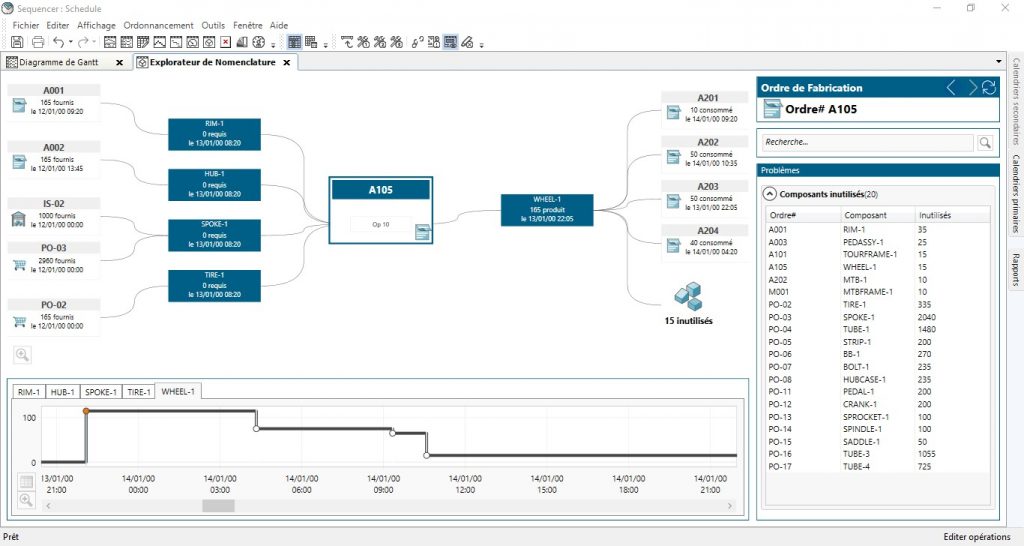The height and width of the screenshot is (546, 1024).
Task: Click the chart scrollbar right arrow
Action: coord(729,506)
